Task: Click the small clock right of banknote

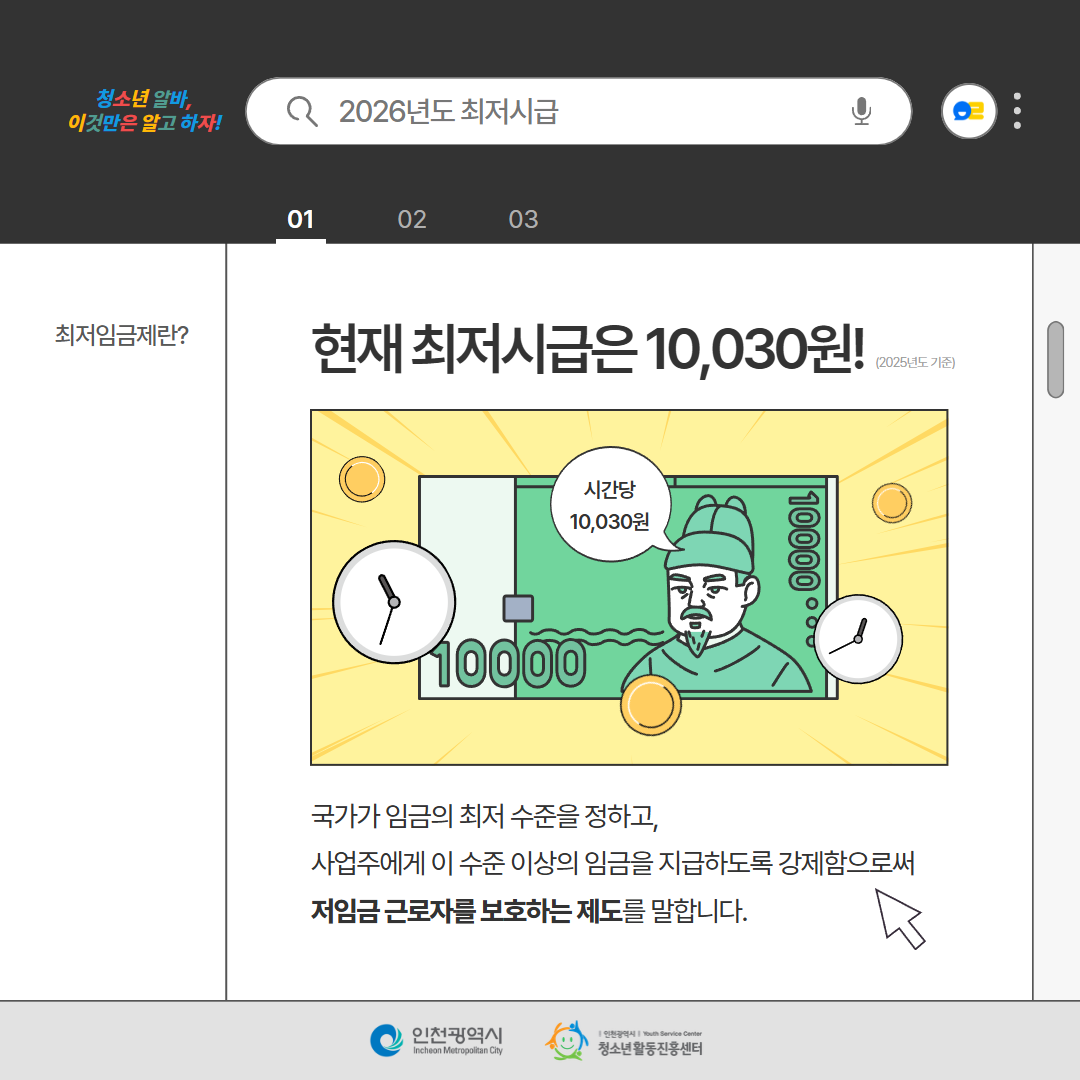Action: (x=857, y=639)
